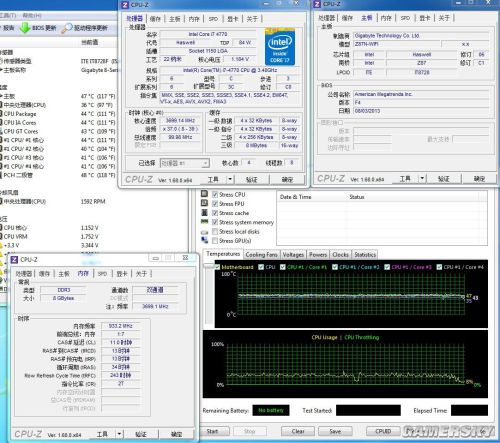The width and height of the screenshot is (500, 443).
Task: Expand Tools arrow in processor CPU-Z window
Action: [x=230, y=179]
